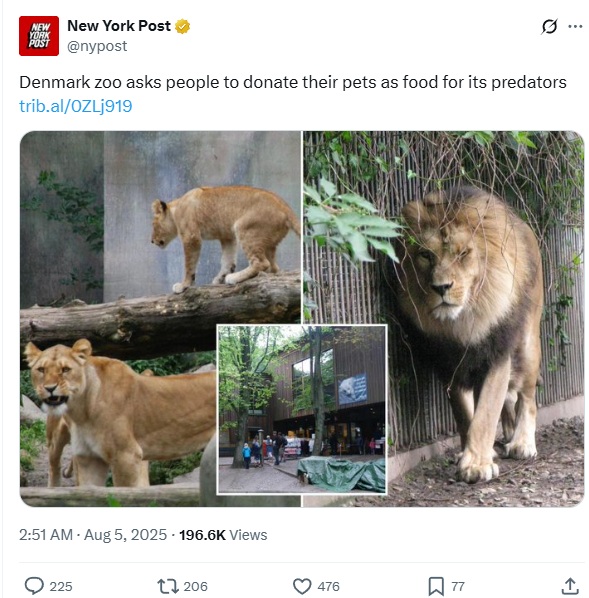Open the Grok explain icon
Screen dimensions: 589x598
pos(549,26)
